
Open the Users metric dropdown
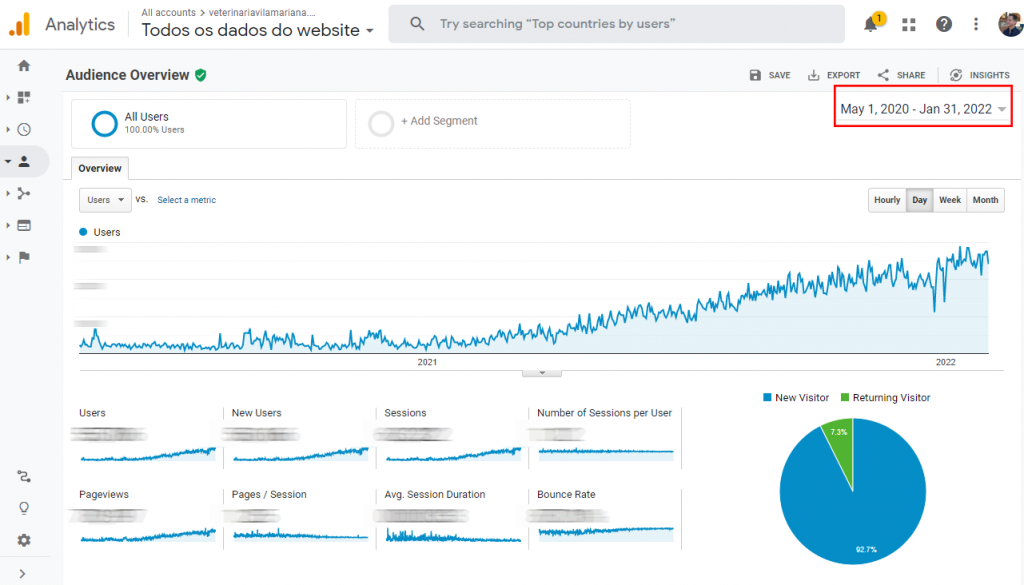pyautogui.click(x=104, y=200)
